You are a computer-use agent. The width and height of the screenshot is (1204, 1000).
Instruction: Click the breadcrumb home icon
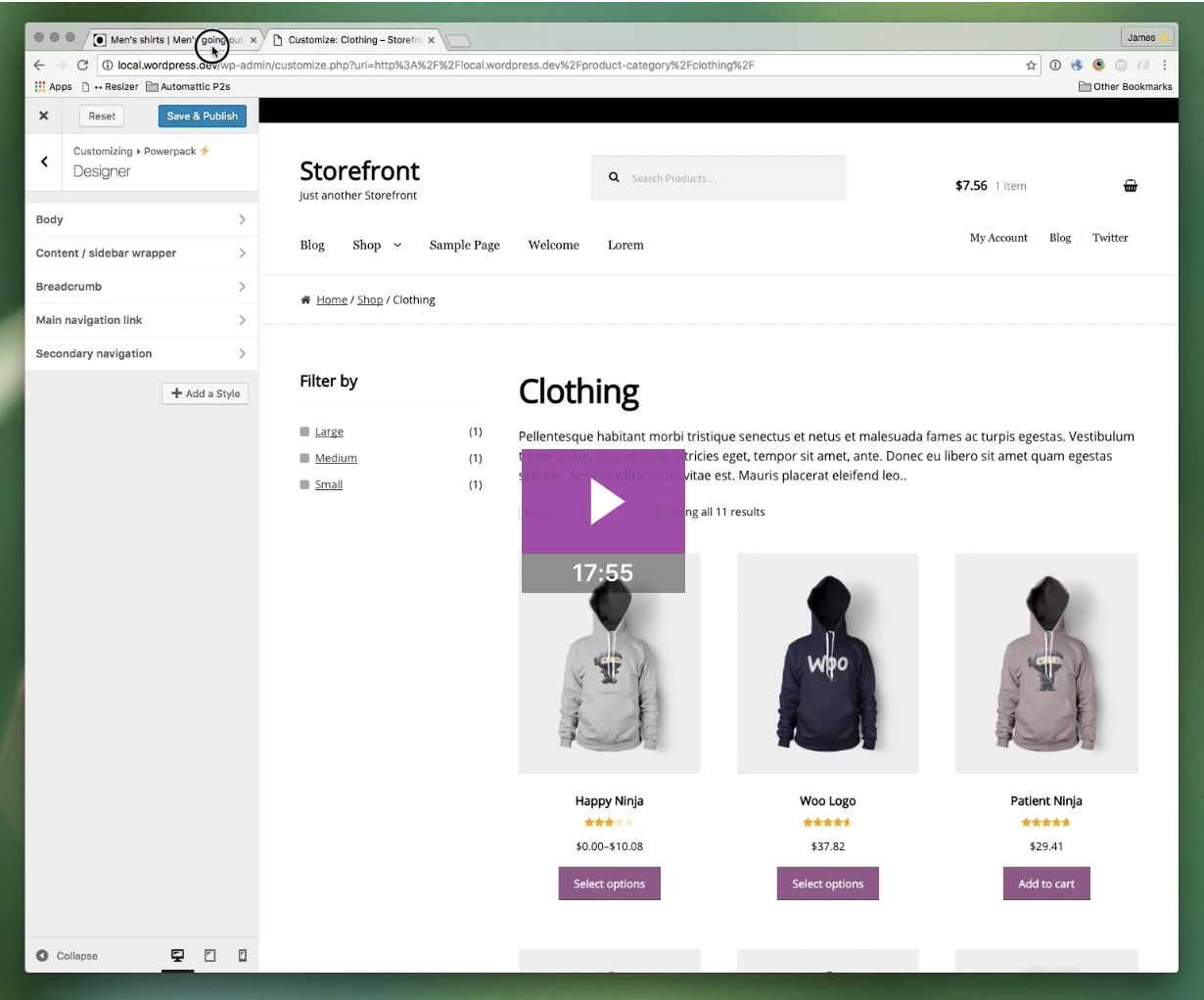tap(305, 300)
